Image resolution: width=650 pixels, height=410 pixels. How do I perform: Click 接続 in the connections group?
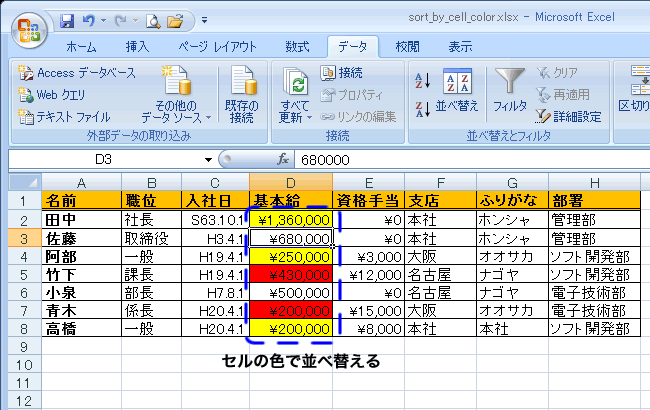pyautogui.click(x=342, y=73)
